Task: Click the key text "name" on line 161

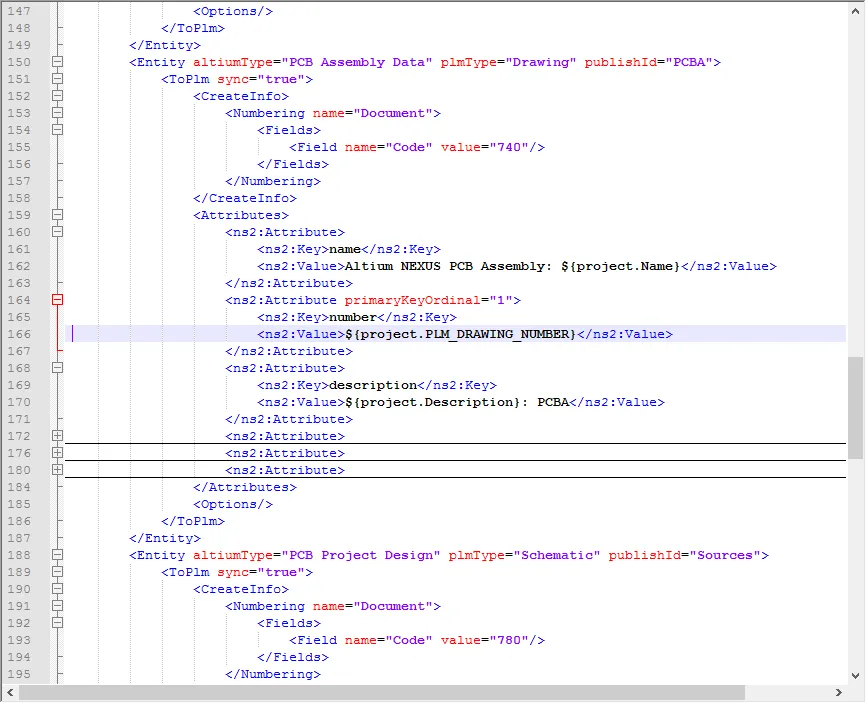Action: pos(345,249)
